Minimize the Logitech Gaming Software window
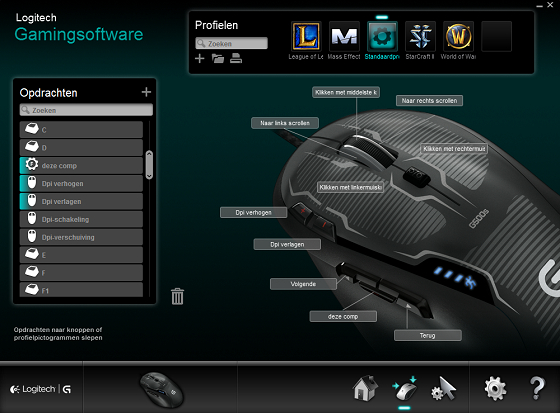560x413 pixels. point(540,5)
